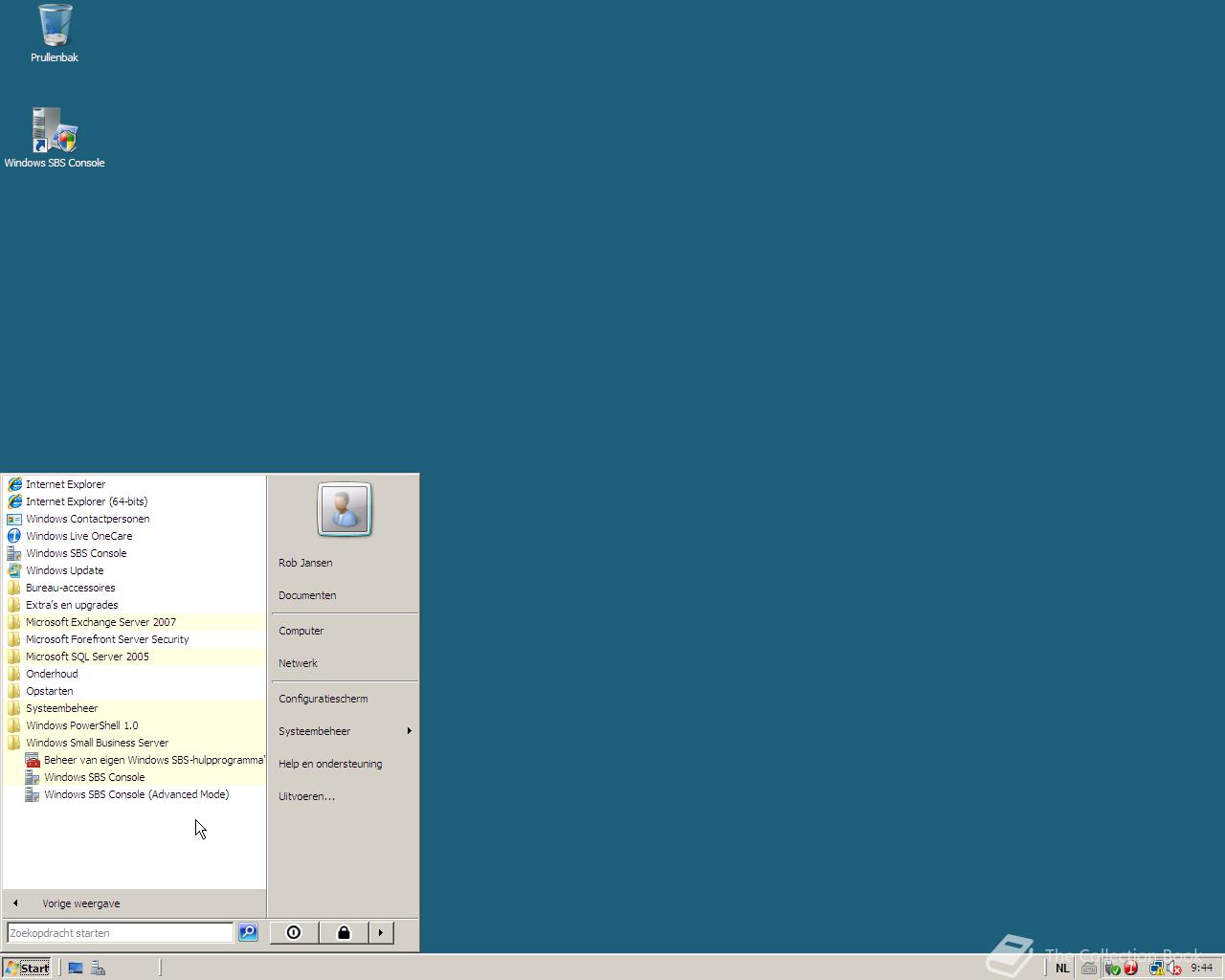Click the power button in the Start menu
The image size is (1225, 980).
click(x=294, y=932)
